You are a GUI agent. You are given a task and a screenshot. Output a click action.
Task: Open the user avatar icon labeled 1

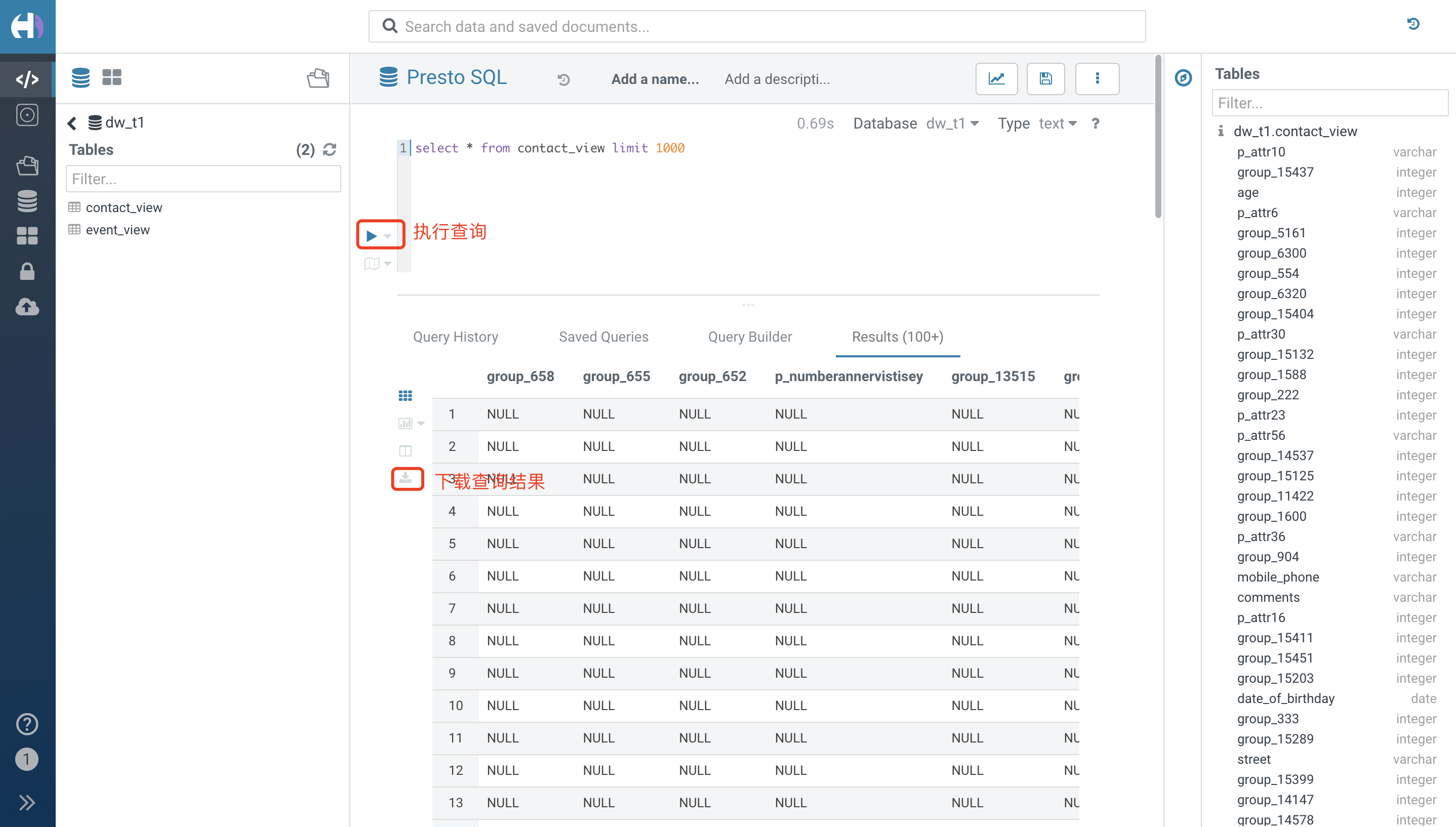(26, 759)
